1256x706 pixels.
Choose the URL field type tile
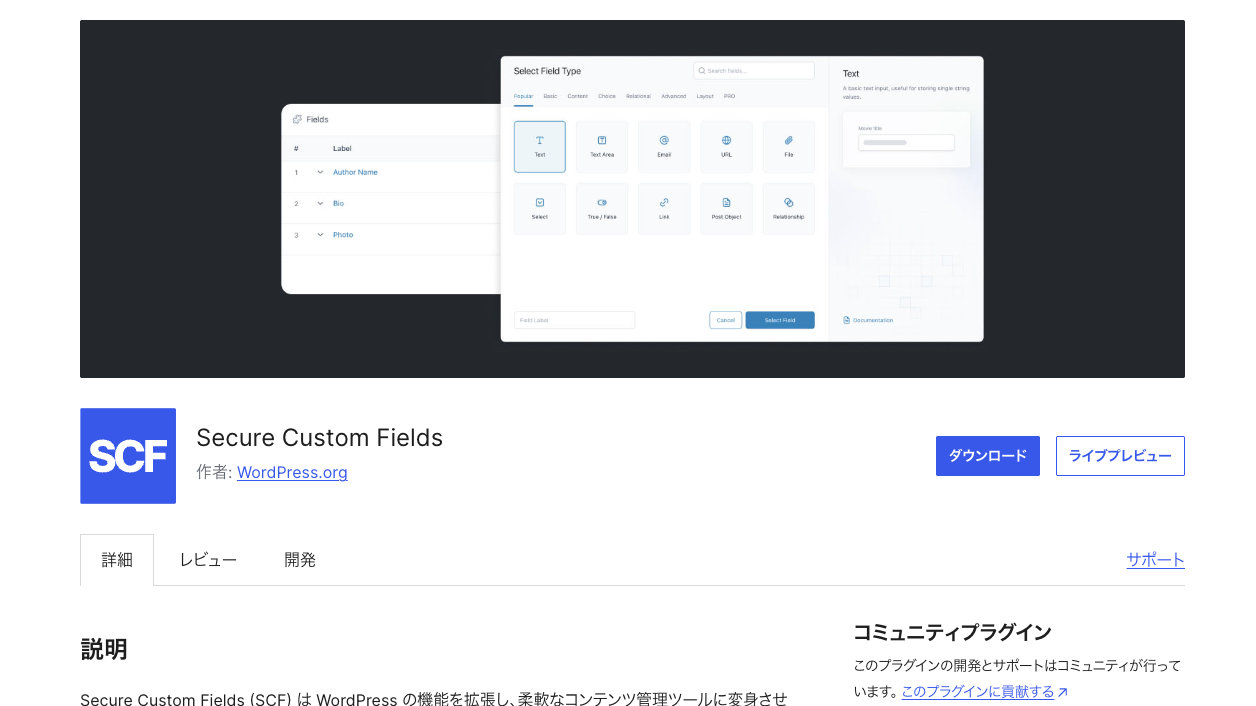726,147
